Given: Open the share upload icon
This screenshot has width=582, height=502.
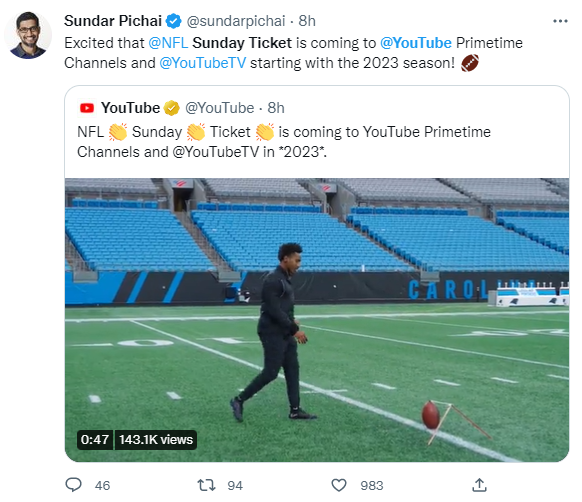Looking at the screenshot, I should coord(479,485).
